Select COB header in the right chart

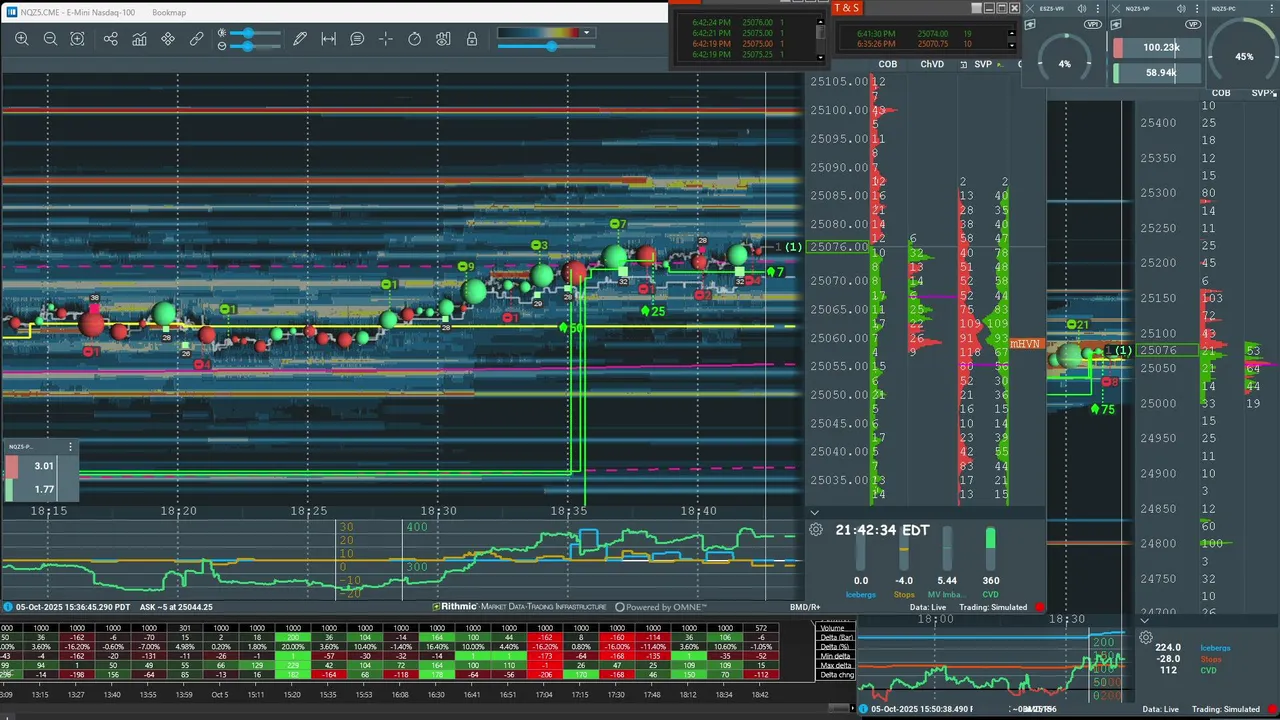[x=1221, y=93]
